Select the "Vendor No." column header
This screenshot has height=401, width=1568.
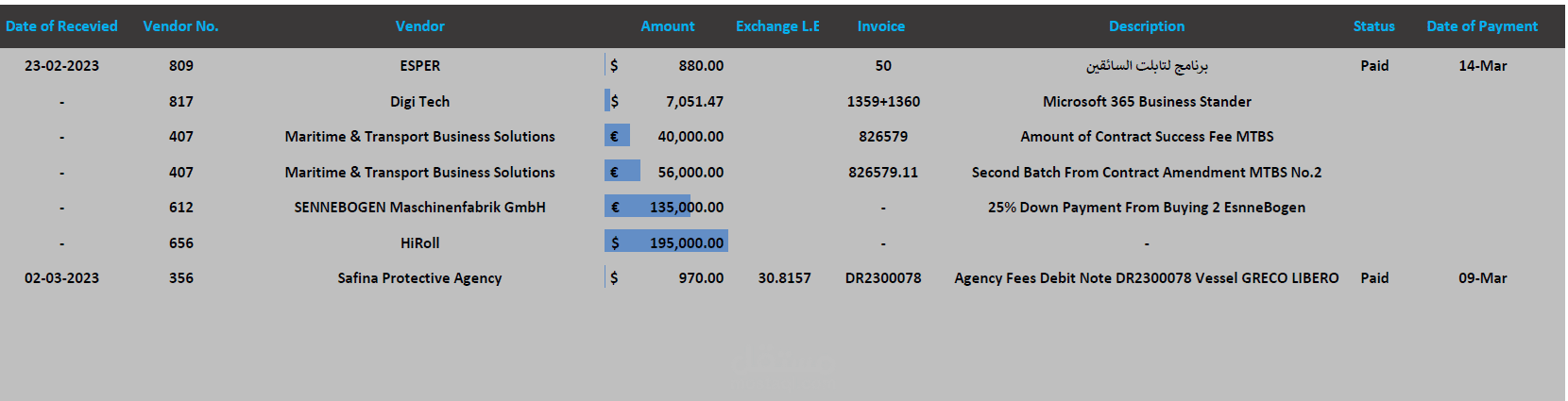click(180, 26)
